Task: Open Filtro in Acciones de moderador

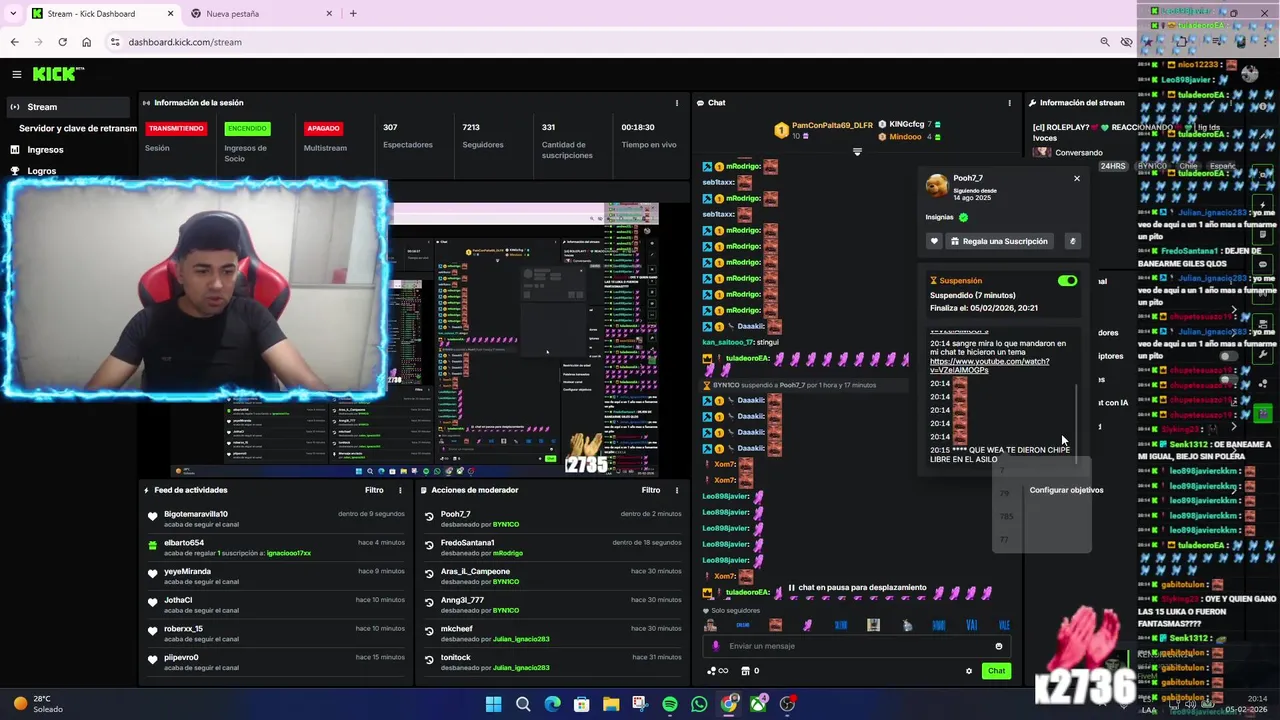Action: (651, 490)
